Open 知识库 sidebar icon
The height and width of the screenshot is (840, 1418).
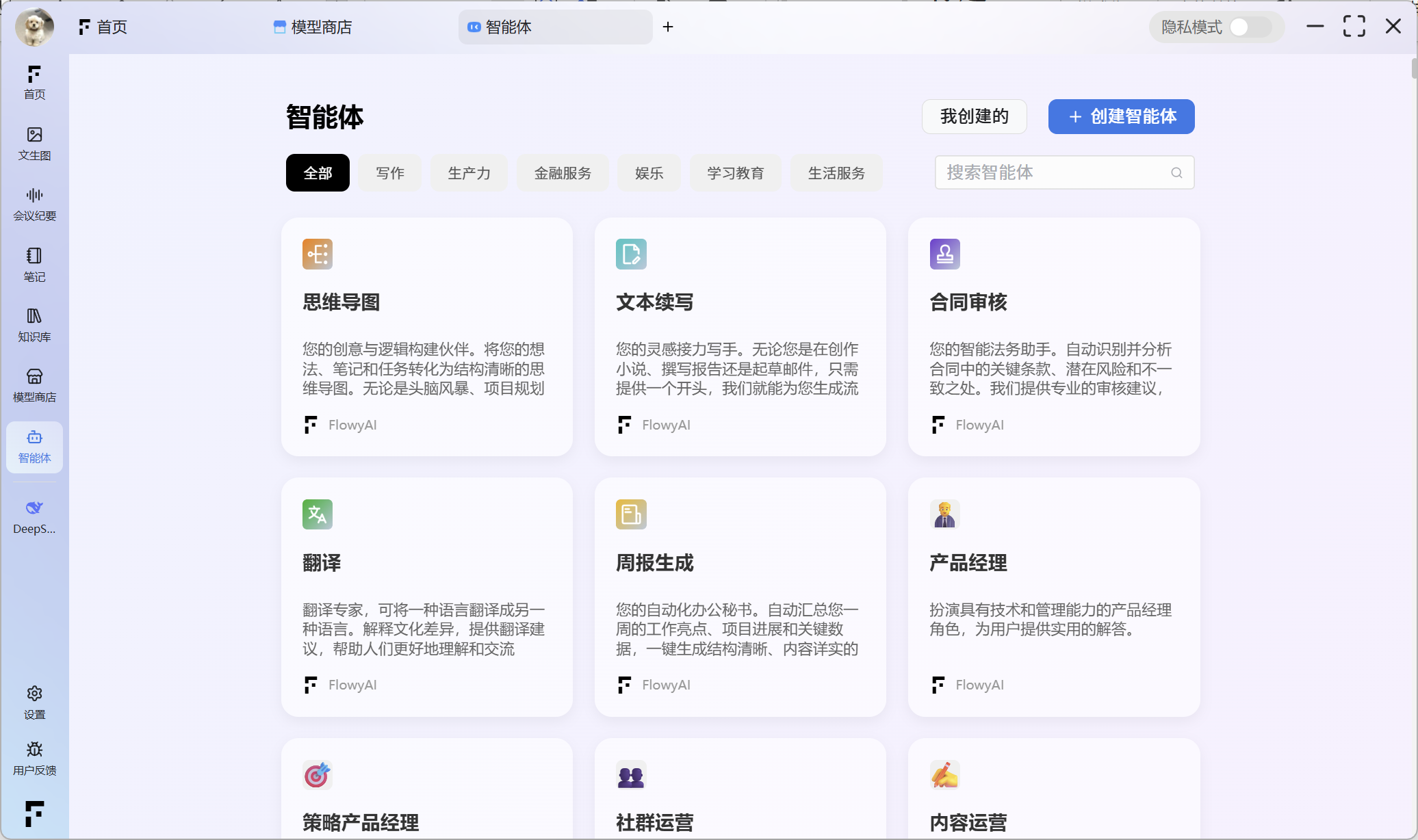[34, 324]
